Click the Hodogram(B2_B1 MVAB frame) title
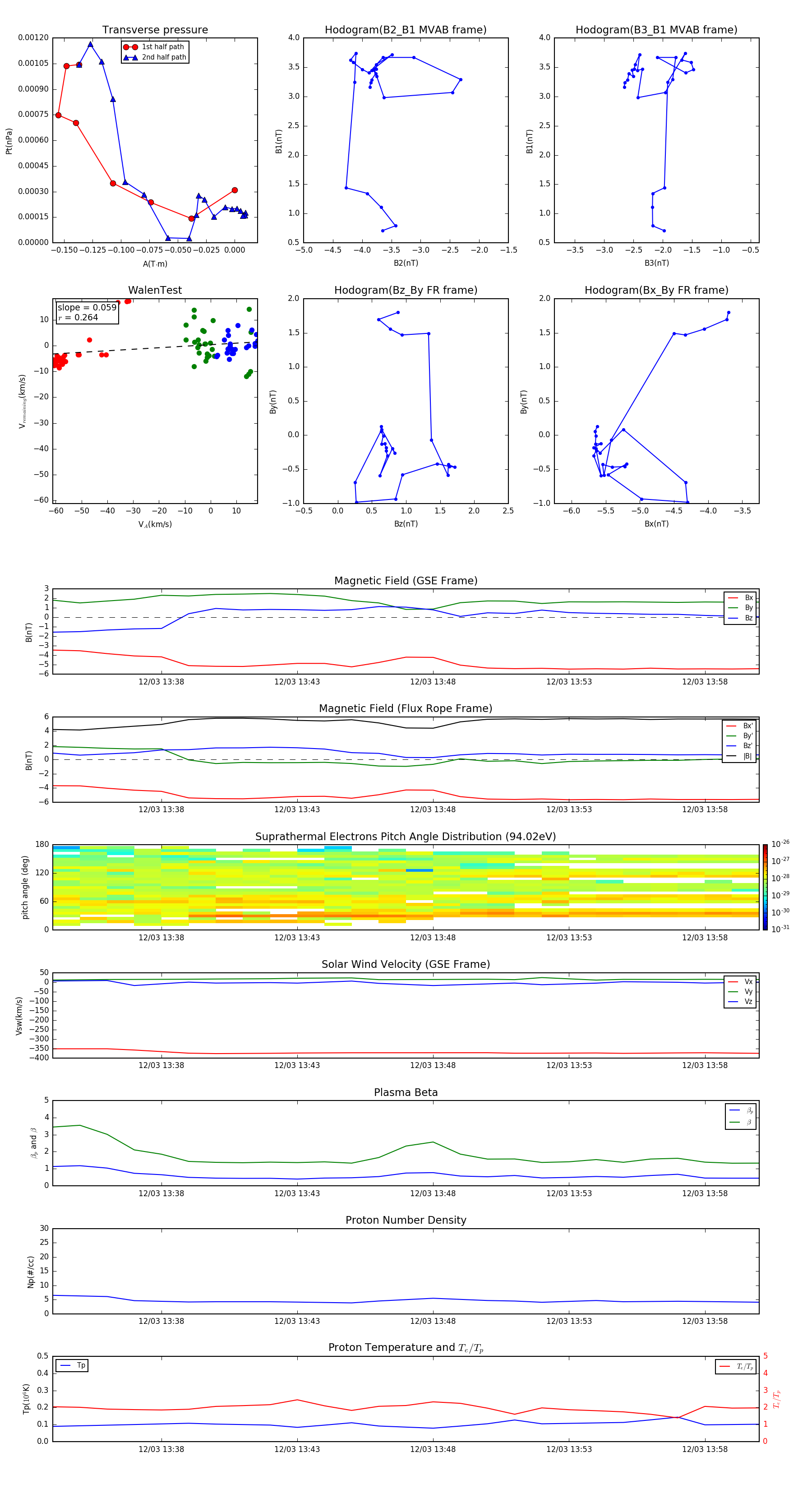Viewport: 812px width, 1489px height. (x=406, y=30)
